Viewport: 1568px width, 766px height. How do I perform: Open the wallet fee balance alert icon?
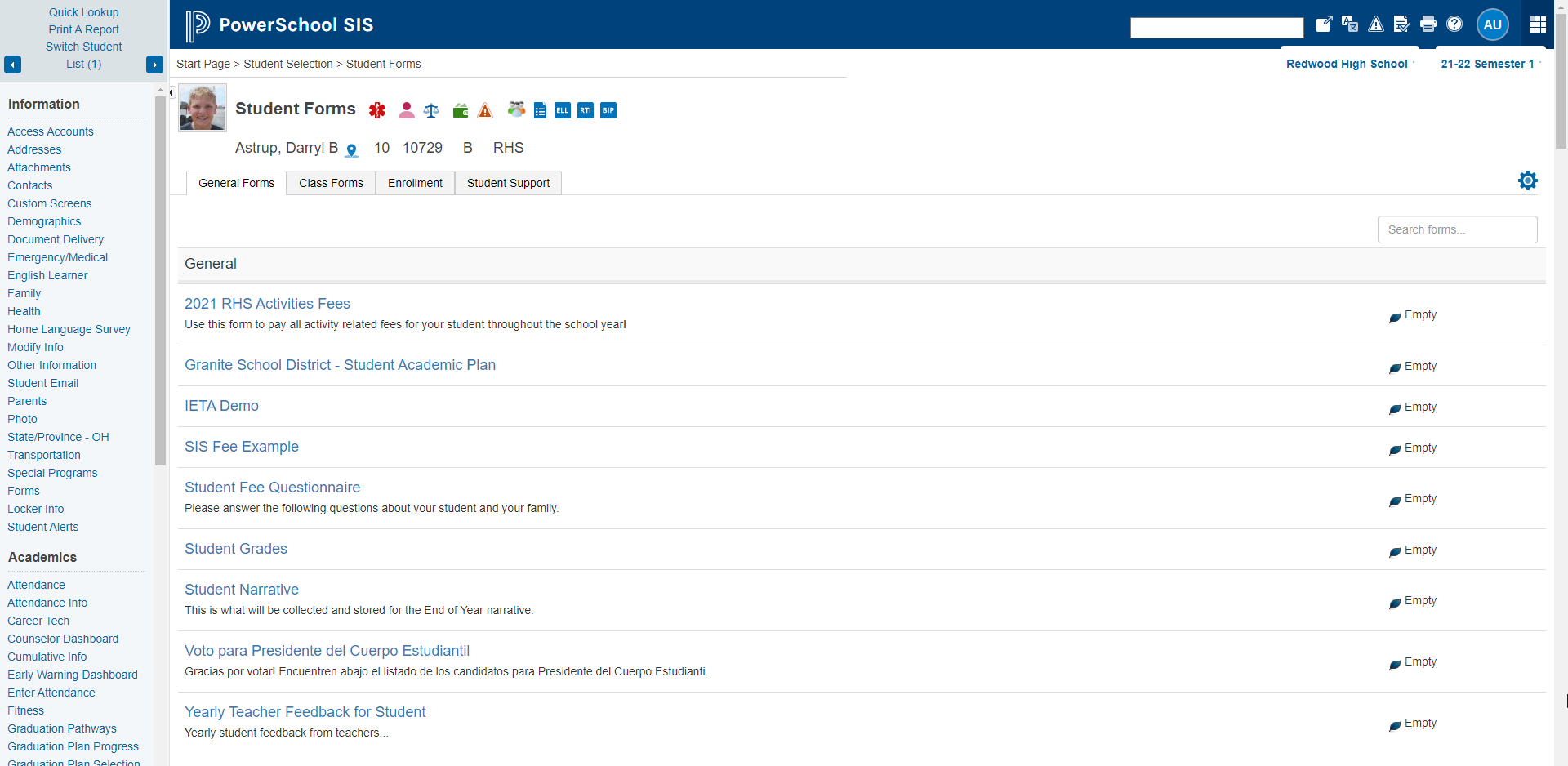[x=460, y=110]
